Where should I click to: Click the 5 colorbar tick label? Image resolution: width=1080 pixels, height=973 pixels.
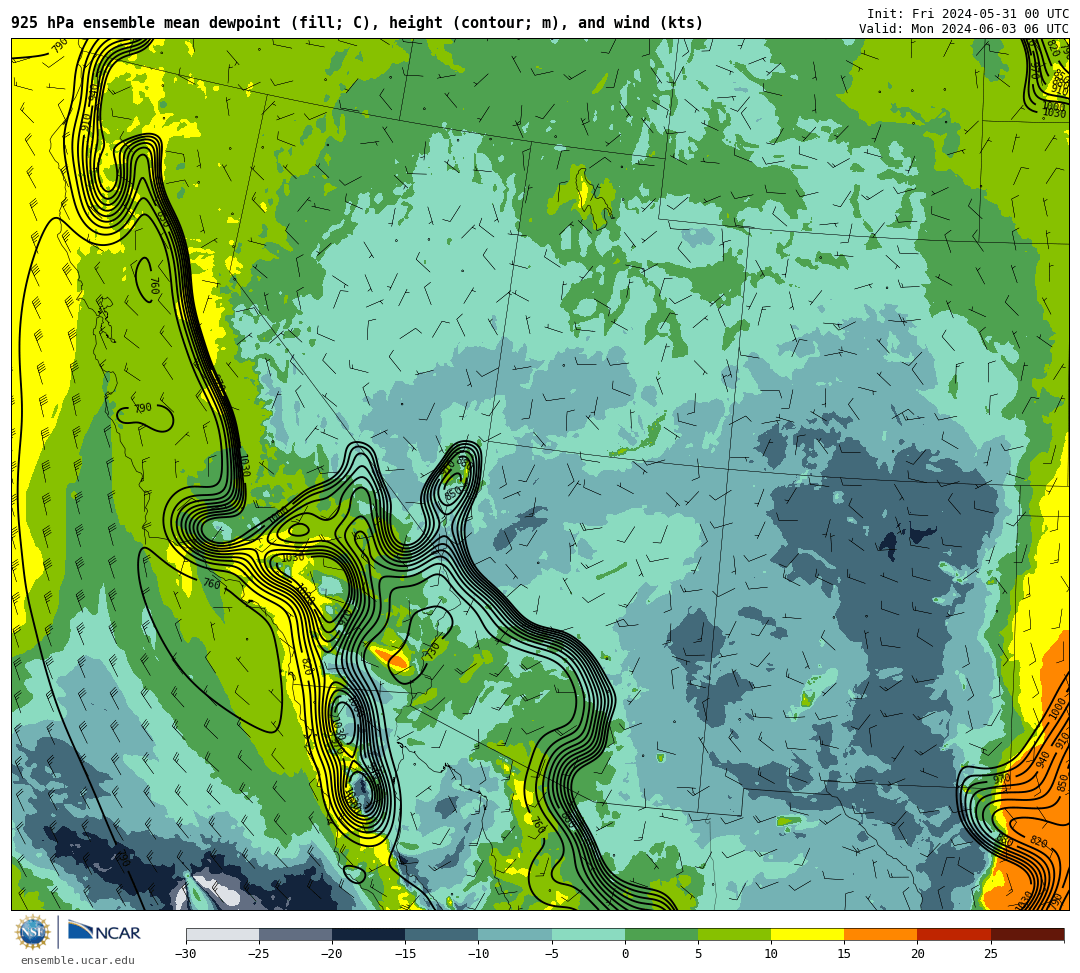coord(698,954)
